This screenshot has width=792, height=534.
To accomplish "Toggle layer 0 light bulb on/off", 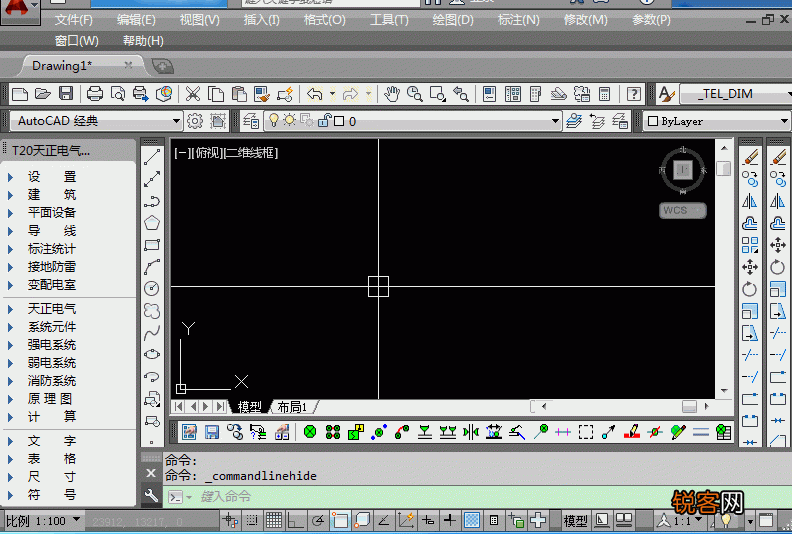I will (273, 120).
